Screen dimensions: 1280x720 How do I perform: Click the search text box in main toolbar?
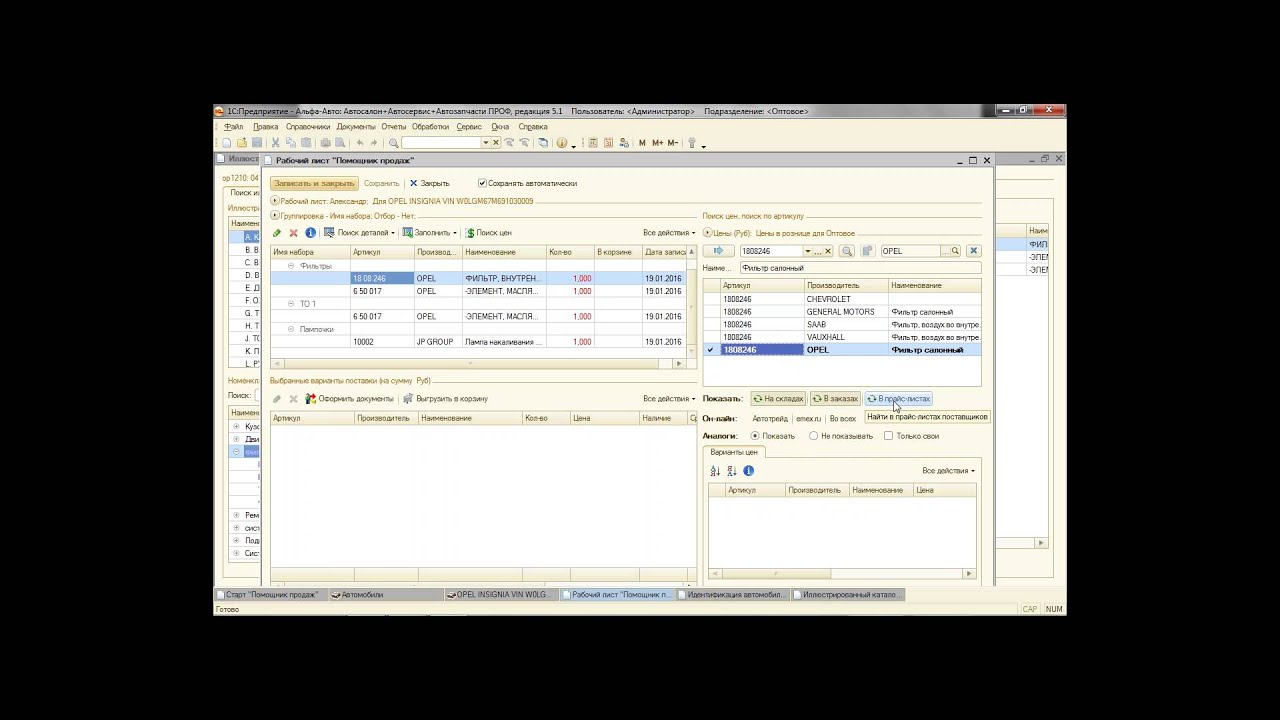[x=442, y=143]
